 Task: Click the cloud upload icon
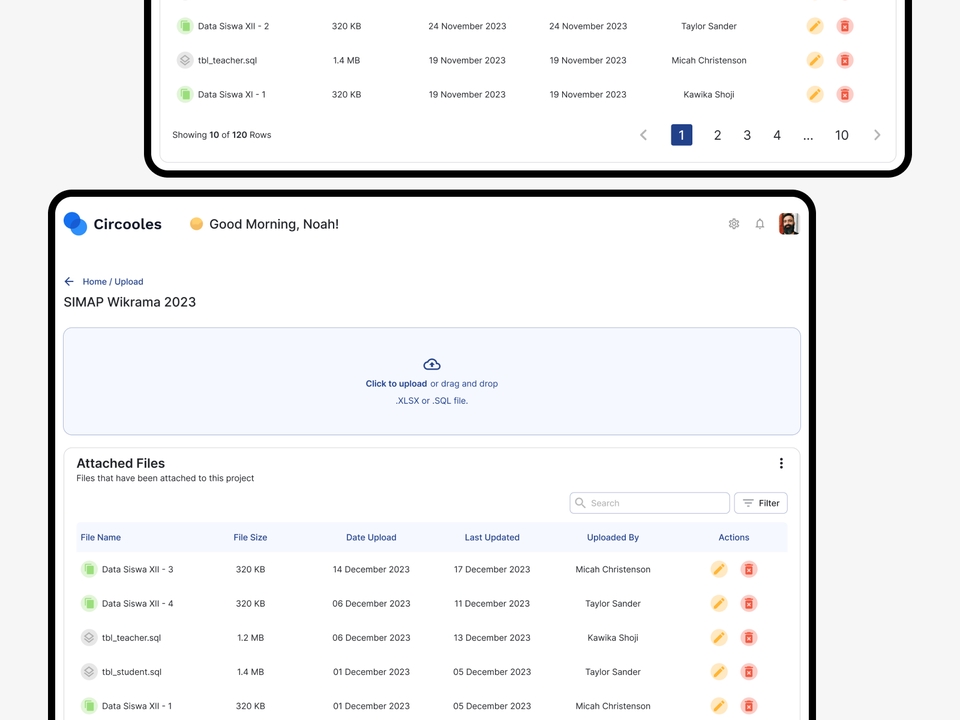(x=432, y=364)
